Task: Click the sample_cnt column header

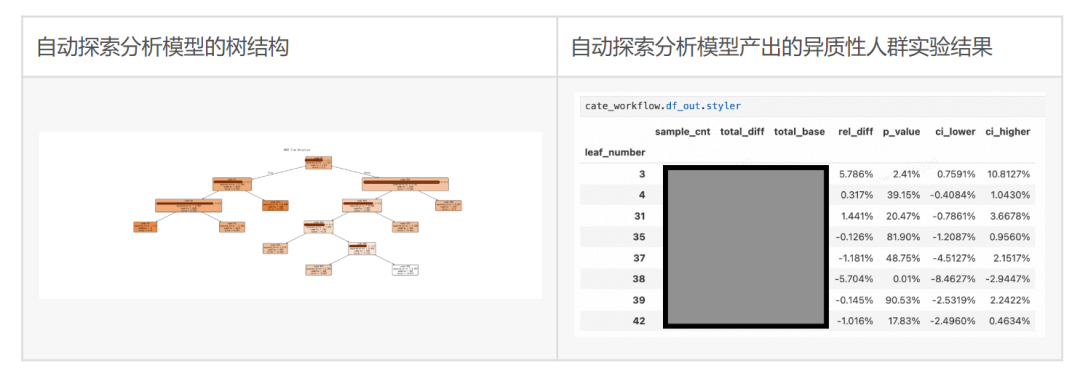Action: click(x=682, y=131)
